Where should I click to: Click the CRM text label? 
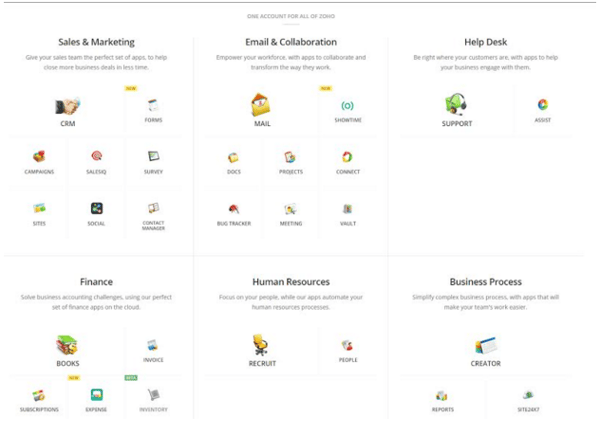[x=68, y=124]
